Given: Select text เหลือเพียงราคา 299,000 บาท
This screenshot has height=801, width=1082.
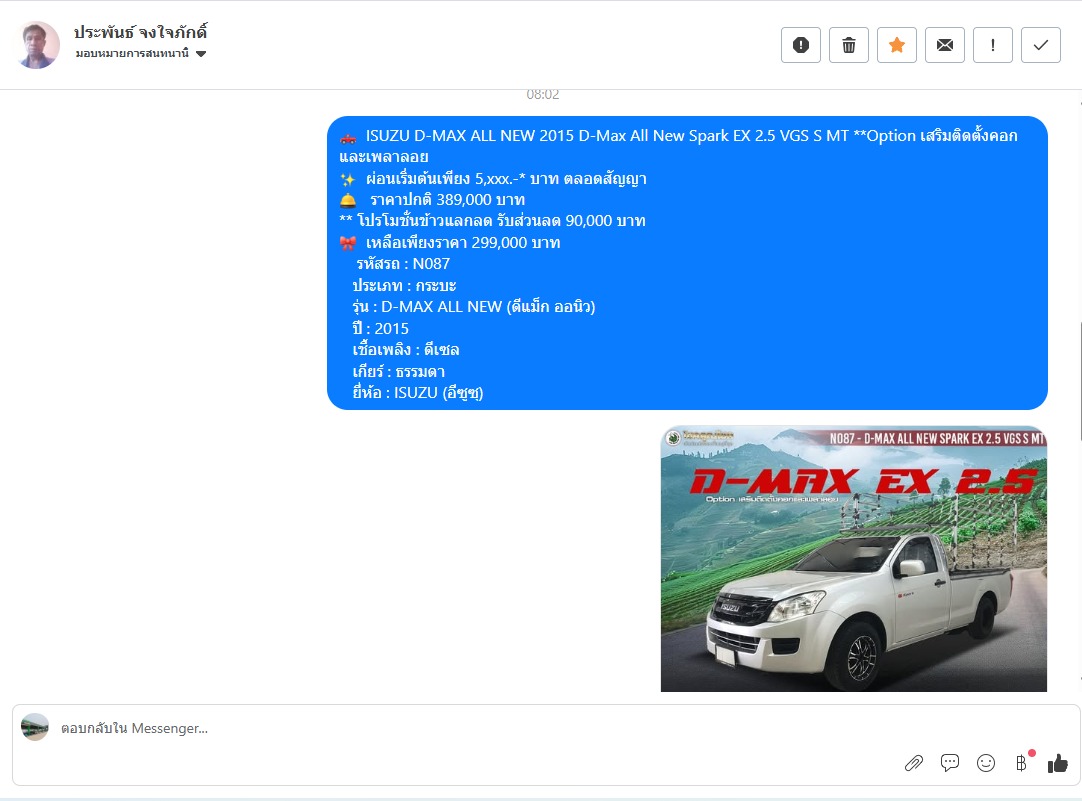Looking at the screenshot, I should [462, 243].
